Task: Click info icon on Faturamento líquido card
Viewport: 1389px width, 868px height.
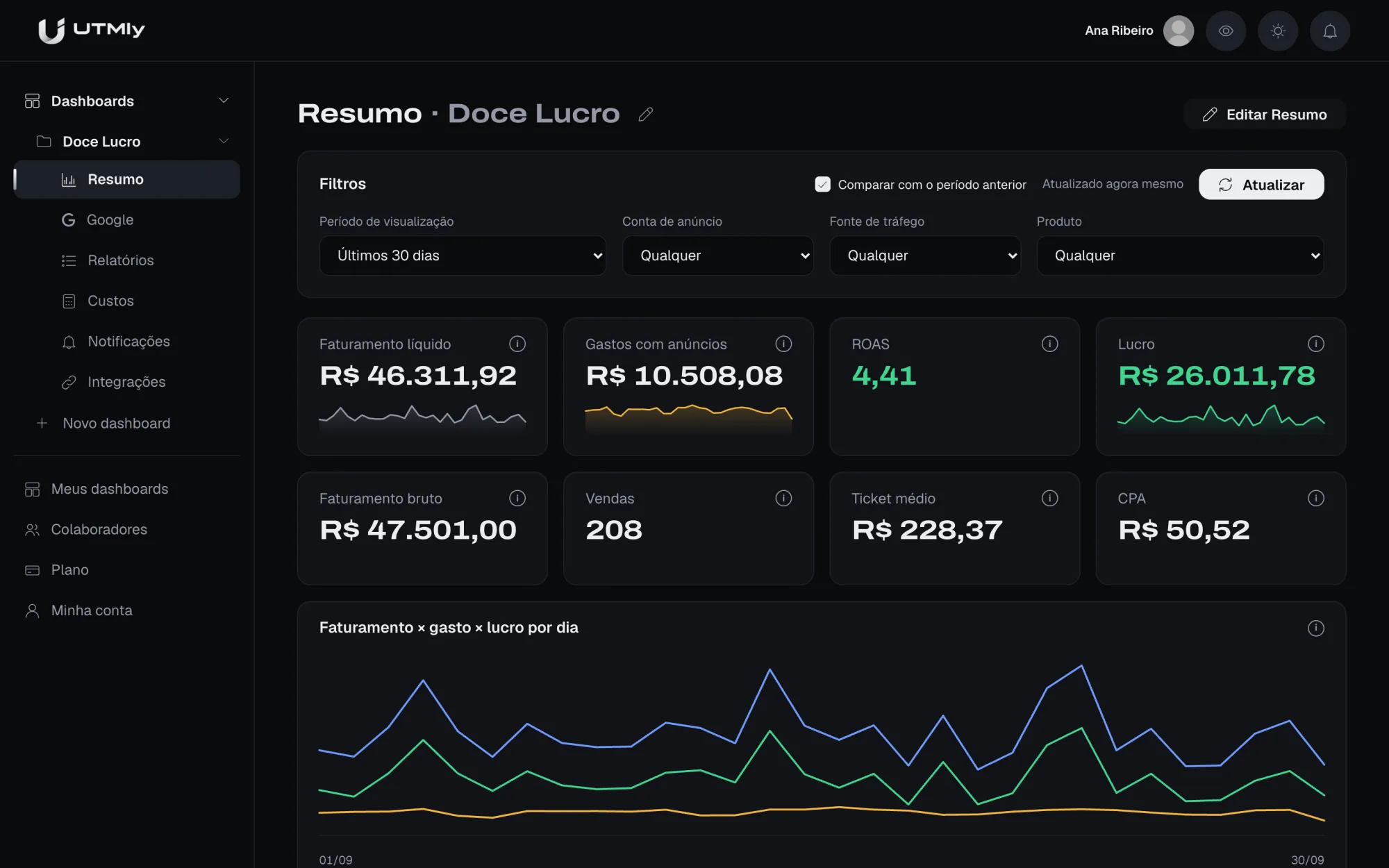Action: (x=517, y=344)
